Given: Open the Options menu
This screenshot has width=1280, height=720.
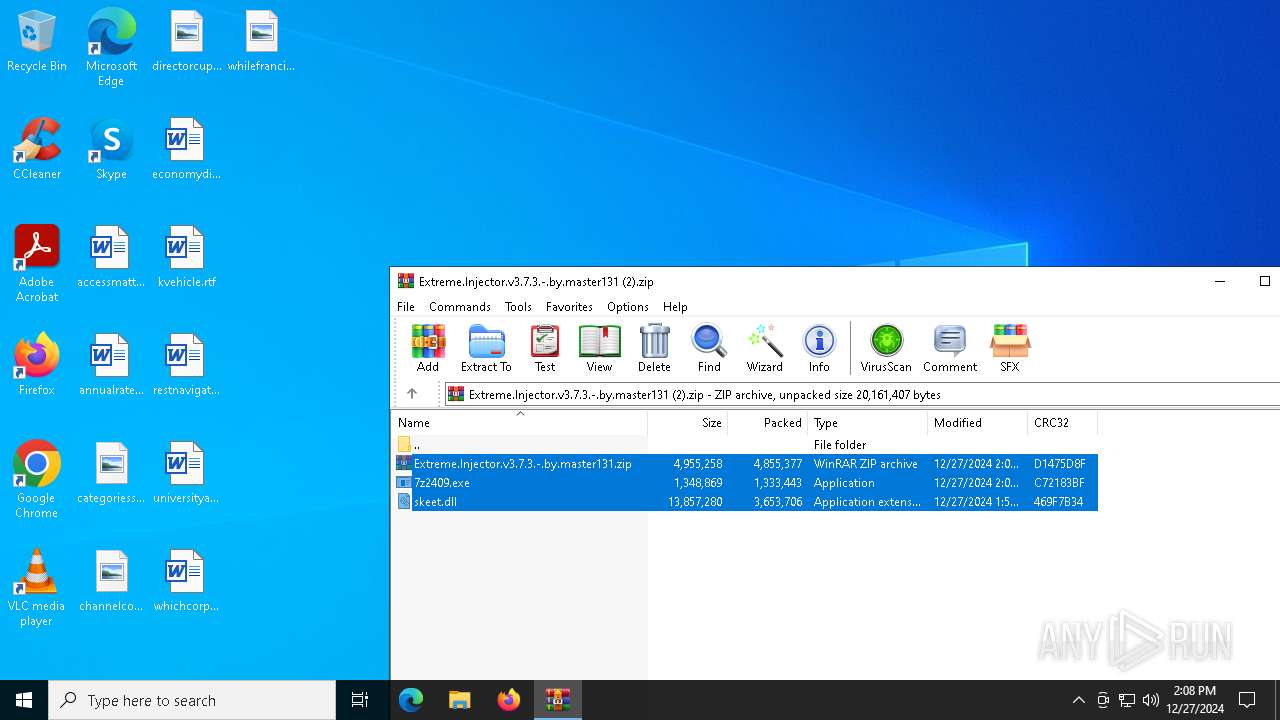Looking at the screenshot, I should click(628, 307).
